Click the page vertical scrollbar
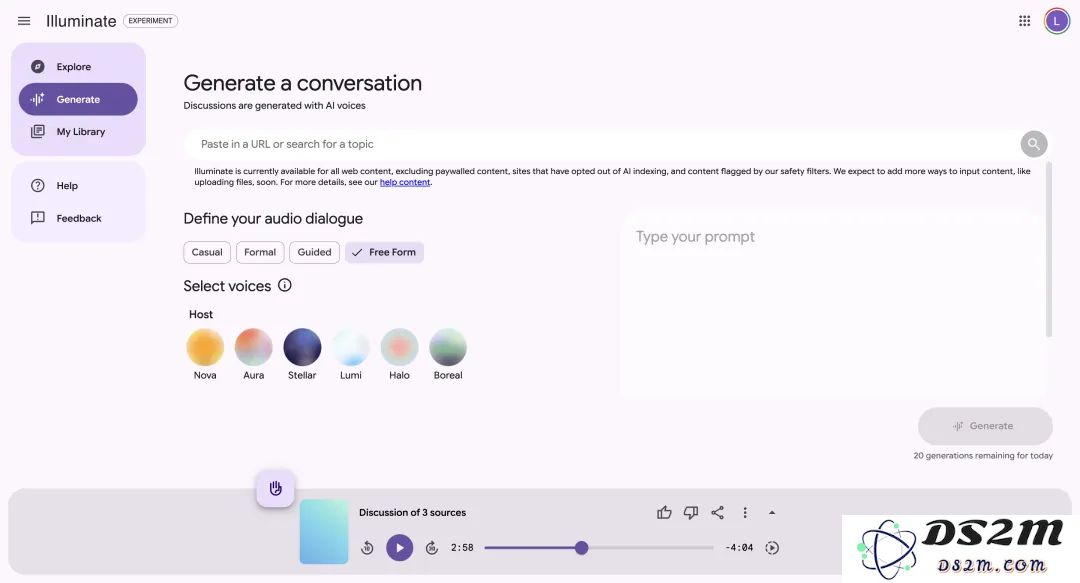 click(x=1049, y=249)
